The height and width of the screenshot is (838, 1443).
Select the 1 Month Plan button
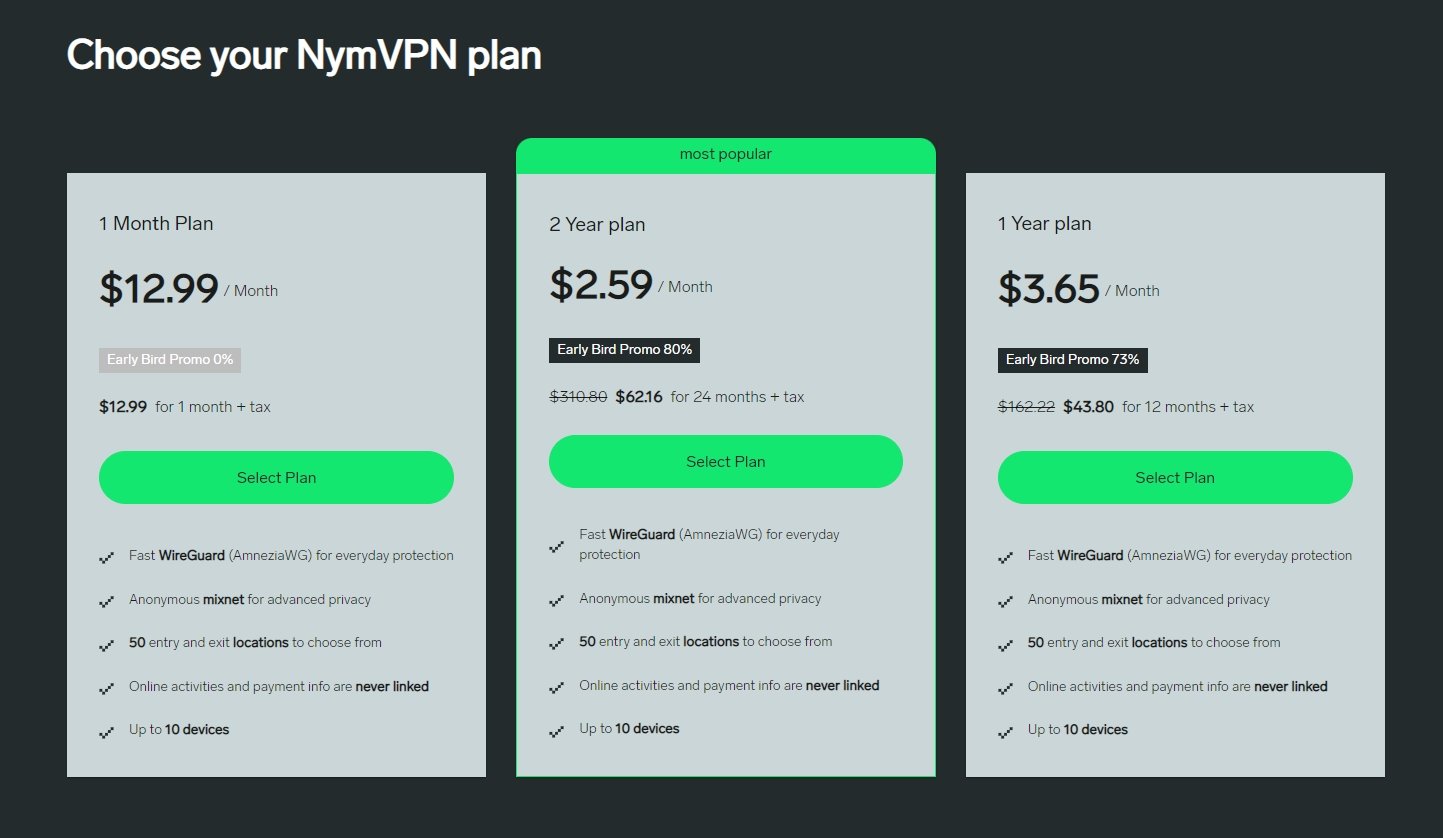pyautogui.click(x=276, y=478)
